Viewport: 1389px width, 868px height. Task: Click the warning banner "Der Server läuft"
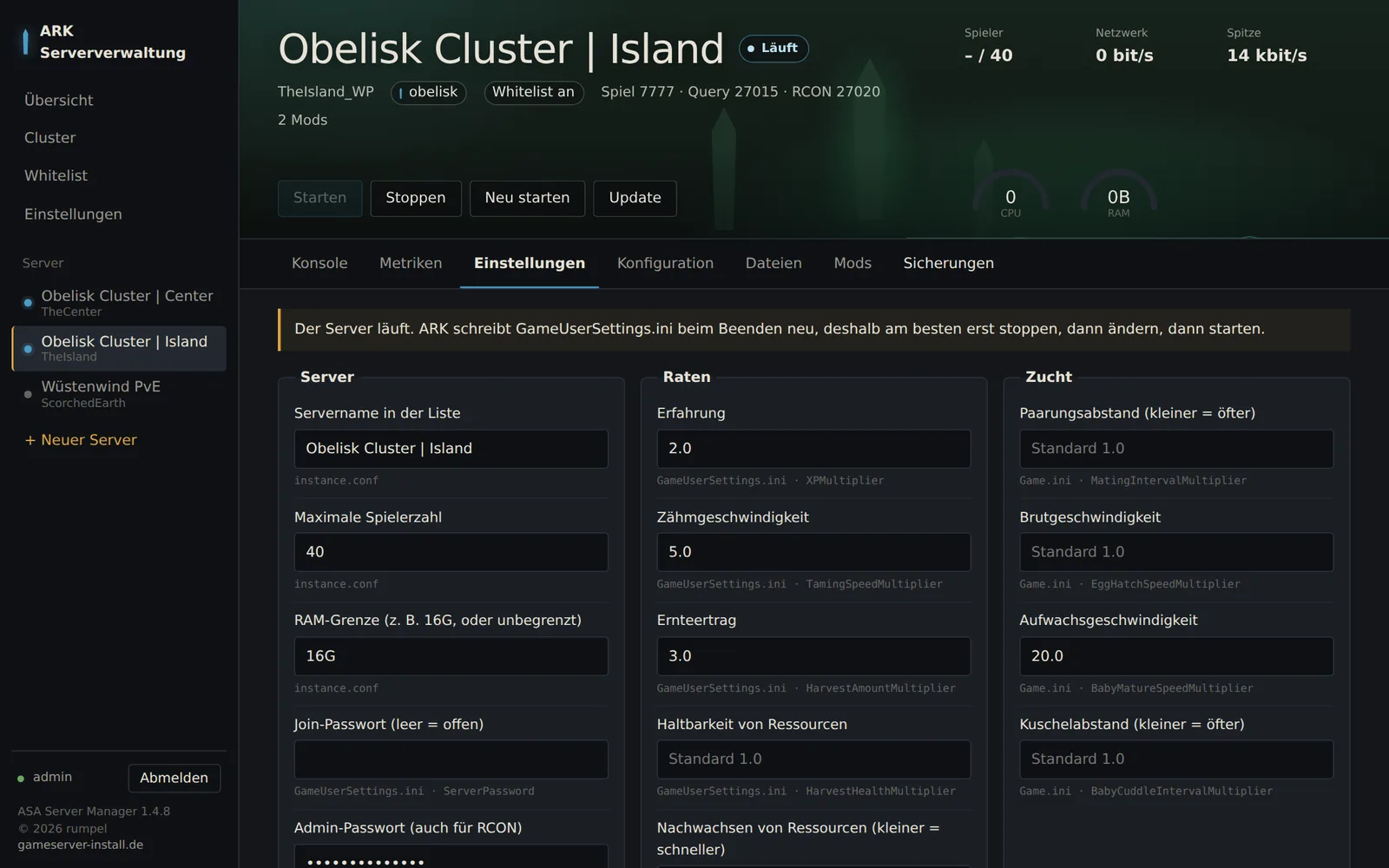(813, 330)
